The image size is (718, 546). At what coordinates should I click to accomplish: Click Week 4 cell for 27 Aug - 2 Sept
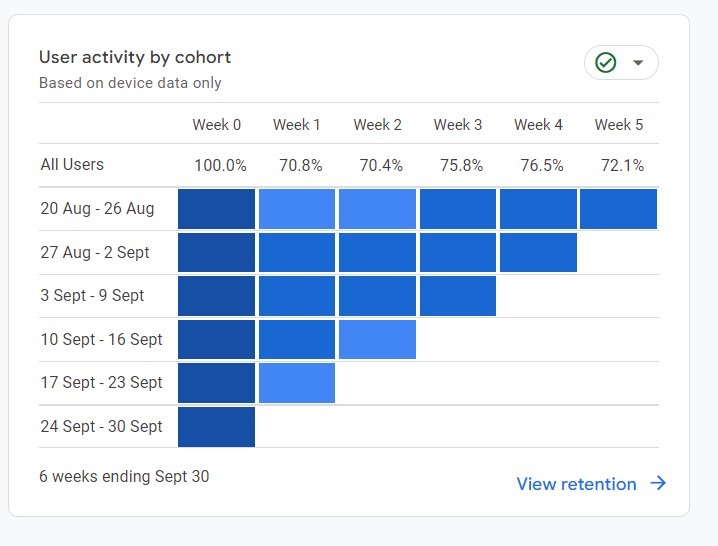(538, 252)
